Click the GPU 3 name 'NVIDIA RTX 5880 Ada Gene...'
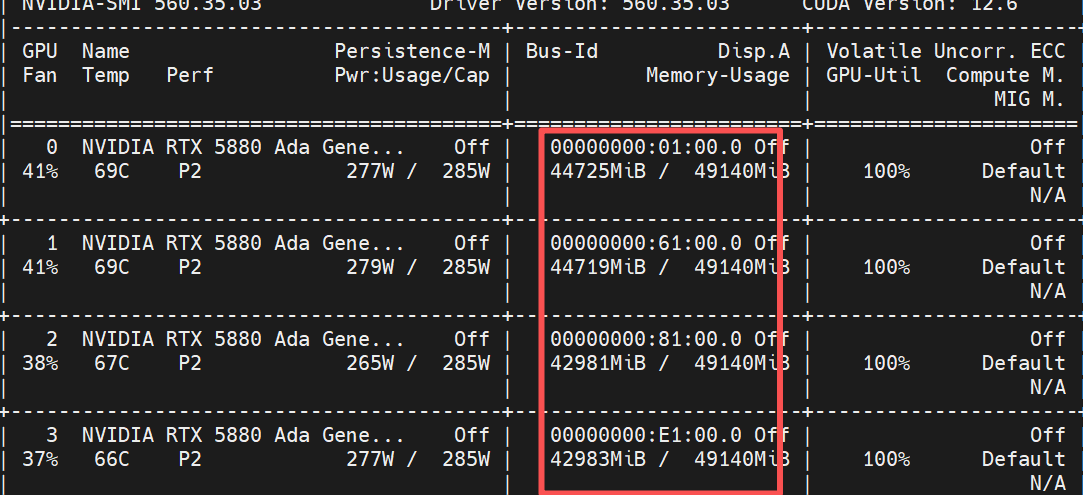1083x495 pixels. click(x=243, y=435)
